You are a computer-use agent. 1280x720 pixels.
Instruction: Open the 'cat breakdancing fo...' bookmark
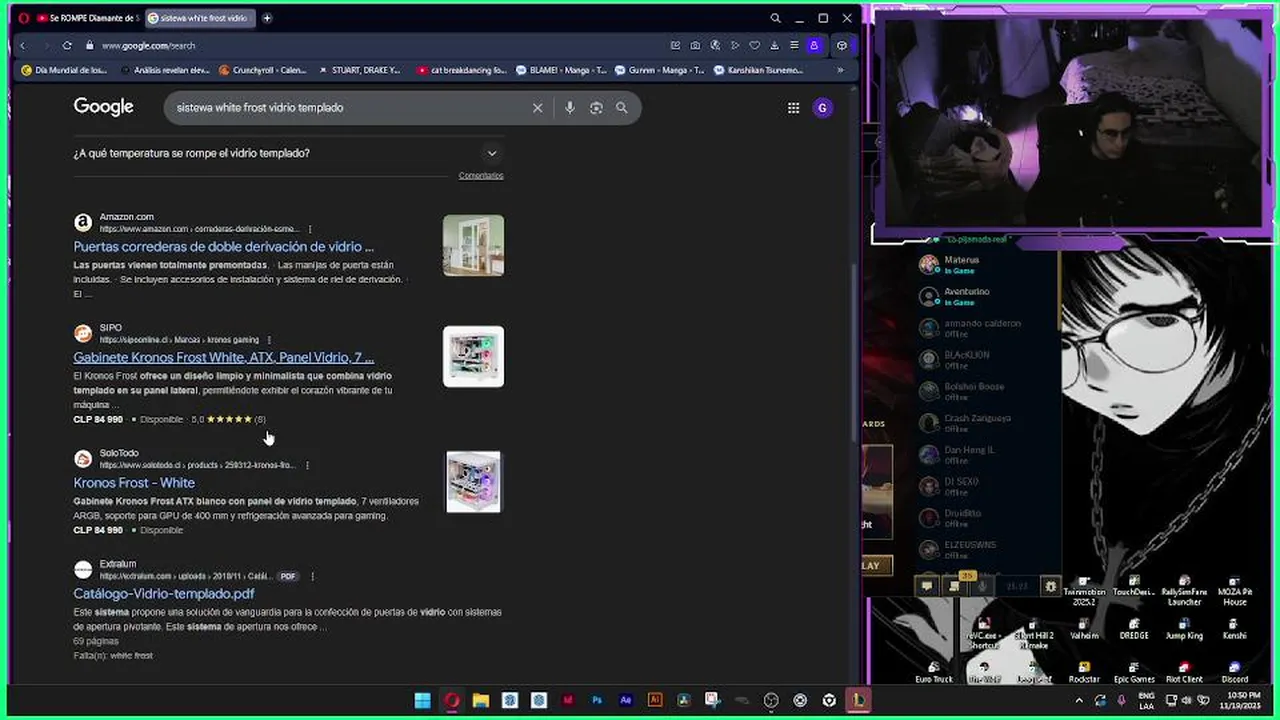pyautogui.click(x=462, y=70)
